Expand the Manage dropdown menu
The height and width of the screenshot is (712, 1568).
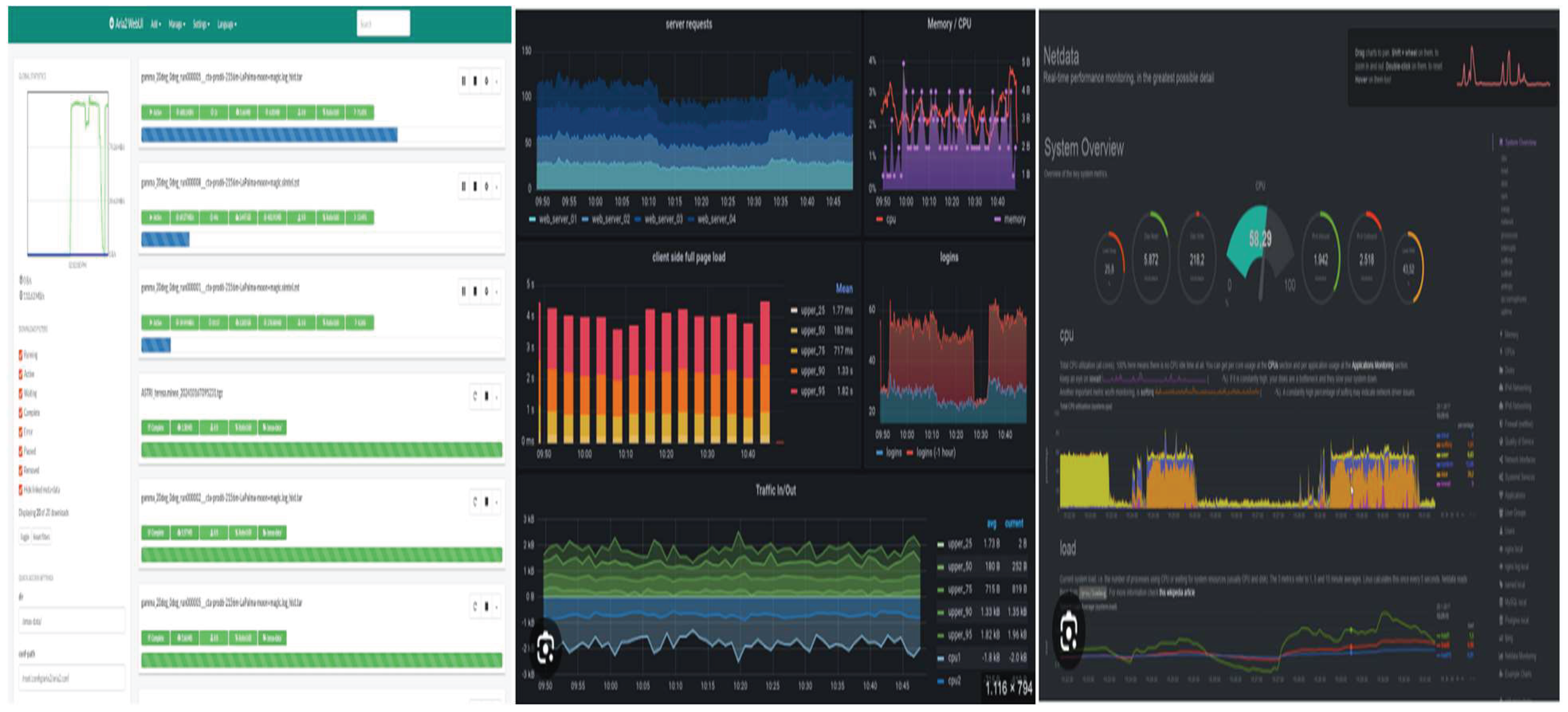click(176, 24)
